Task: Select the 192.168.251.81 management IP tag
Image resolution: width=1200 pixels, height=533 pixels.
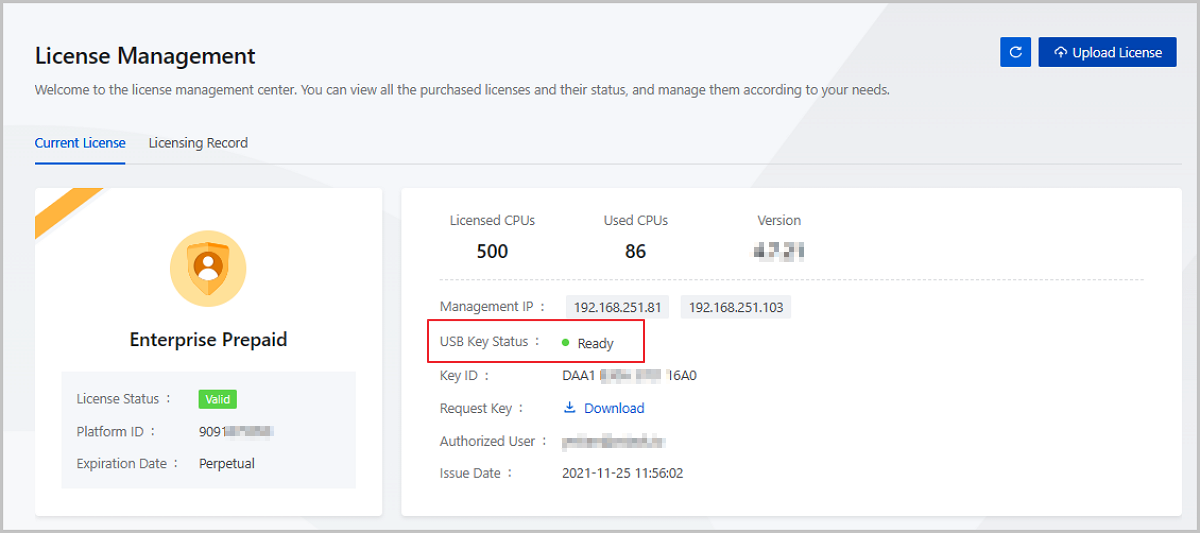Action: click(617, 307)
